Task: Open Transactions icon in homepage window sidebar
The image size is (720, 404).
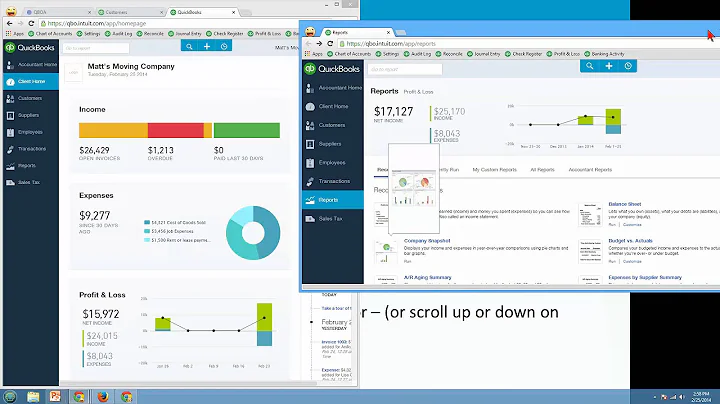Action: [11, 149]
